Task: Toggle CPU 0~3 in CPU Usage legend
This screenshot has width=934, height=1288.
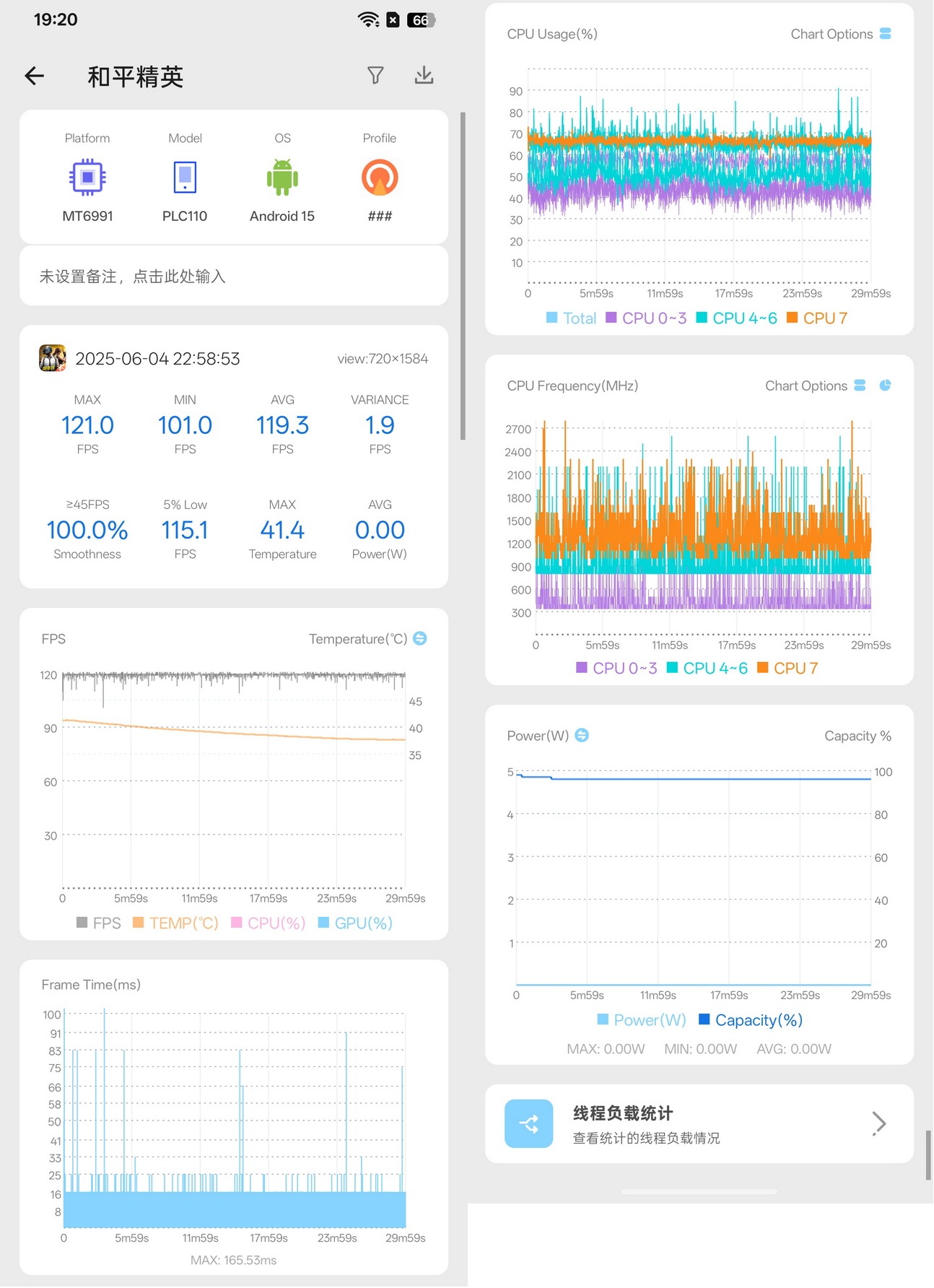Action: (x=646, y=318)
